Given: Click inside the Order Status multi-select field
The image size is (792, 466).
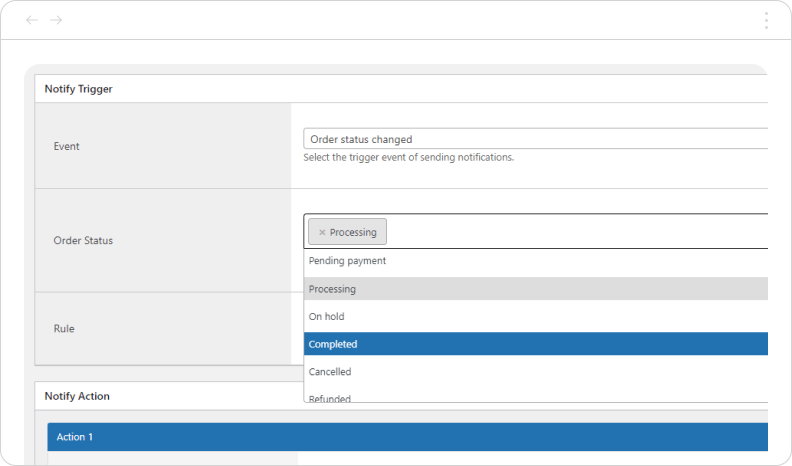Looking at the screenshot, I should [x=570, y=232].
